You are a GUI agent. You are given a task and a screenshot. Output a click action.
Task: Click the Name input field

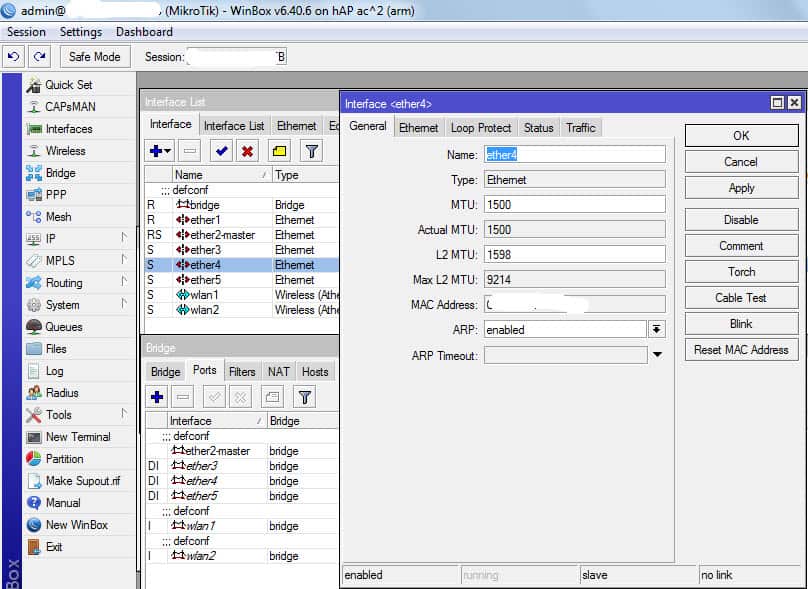point(575,155)
